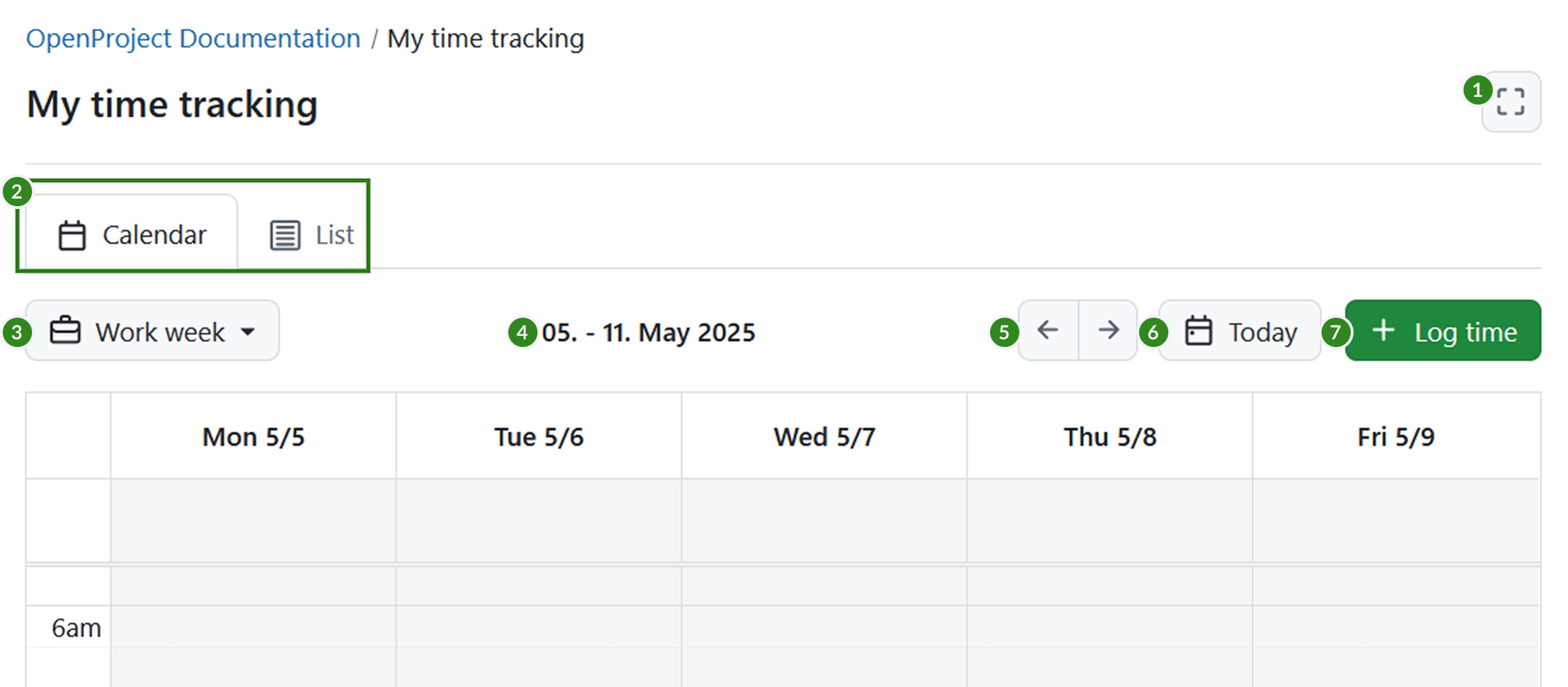Click the date range 05. - 11. May 2025
Screen dimensions: 1568x687
click(x=648, y=332)
